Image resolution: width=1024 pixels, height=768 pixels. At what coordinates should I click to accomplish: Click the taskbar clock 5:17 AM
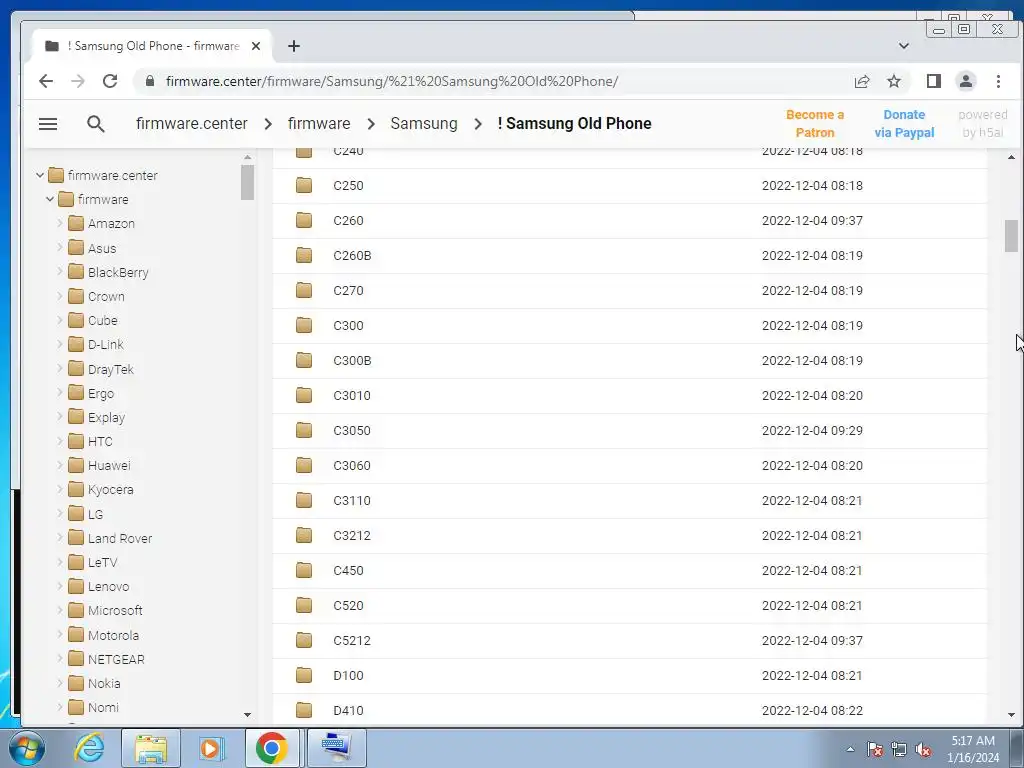[x=972, y=741]
